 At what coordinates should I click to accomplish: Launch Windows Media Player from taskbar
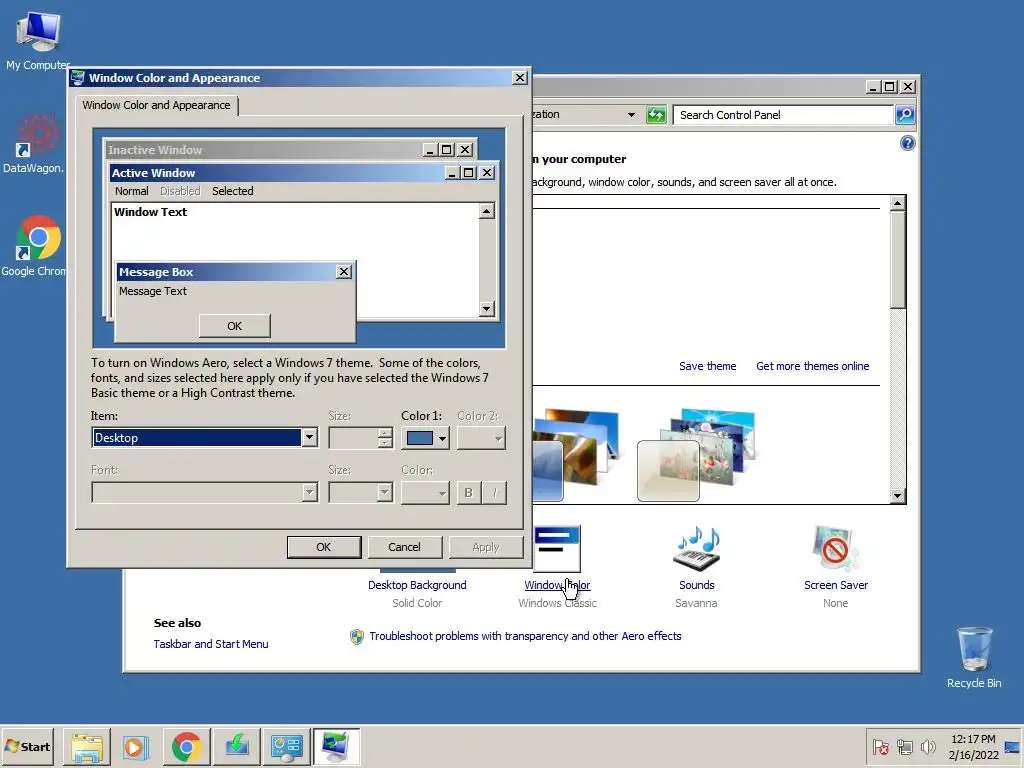pos(136,746)
